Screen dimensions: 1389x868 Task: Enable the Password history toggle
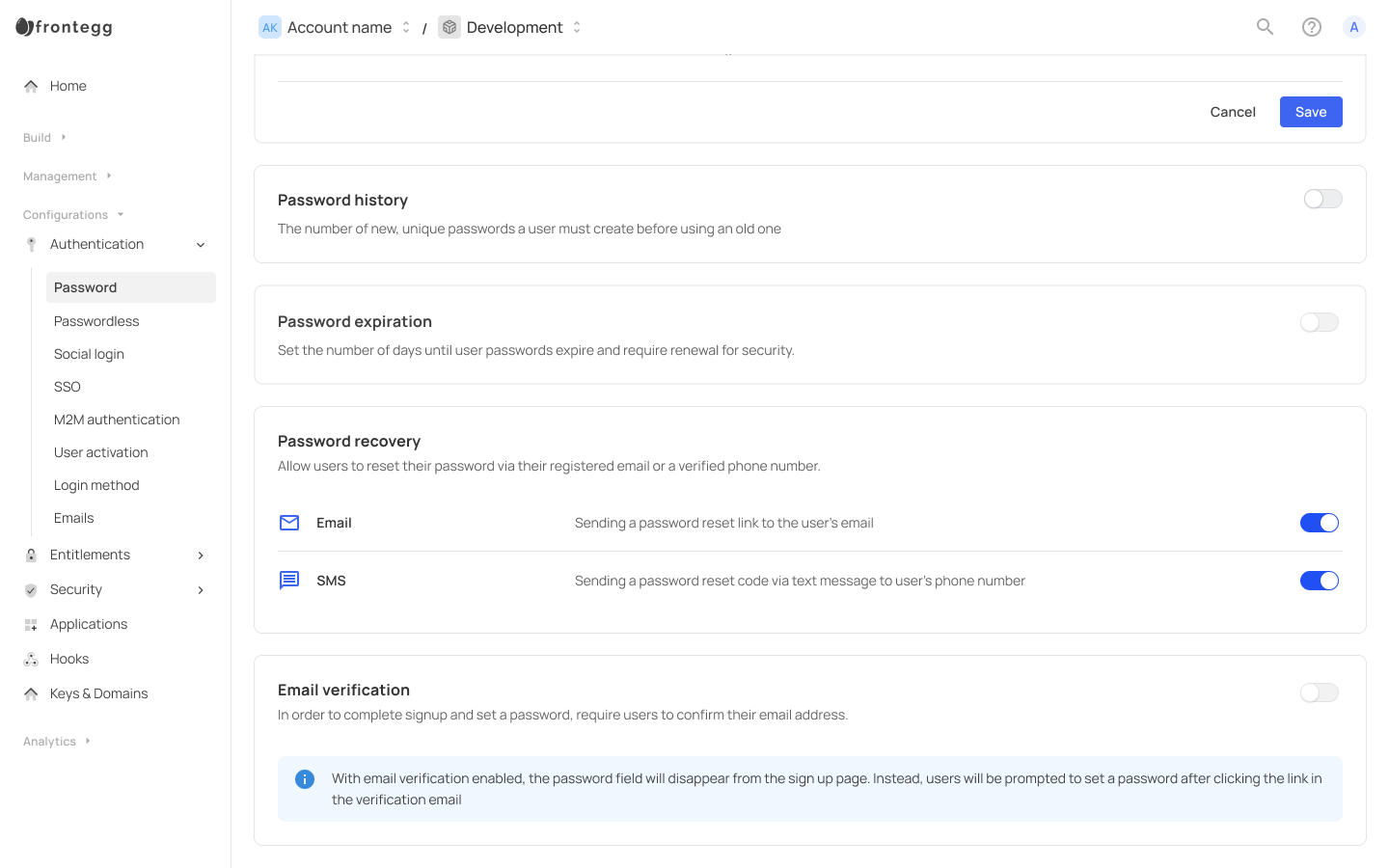(1322, 199)
